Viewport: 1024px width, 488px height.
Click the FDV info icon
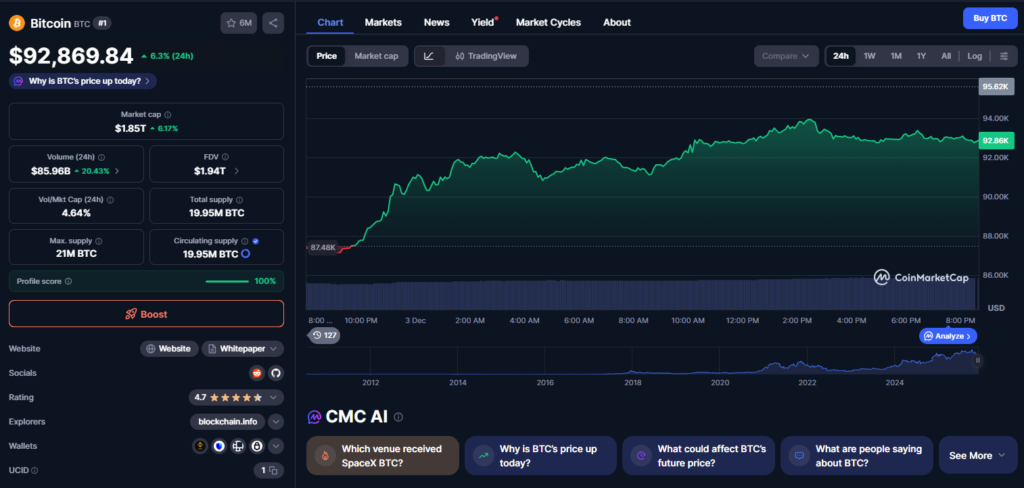225,157
